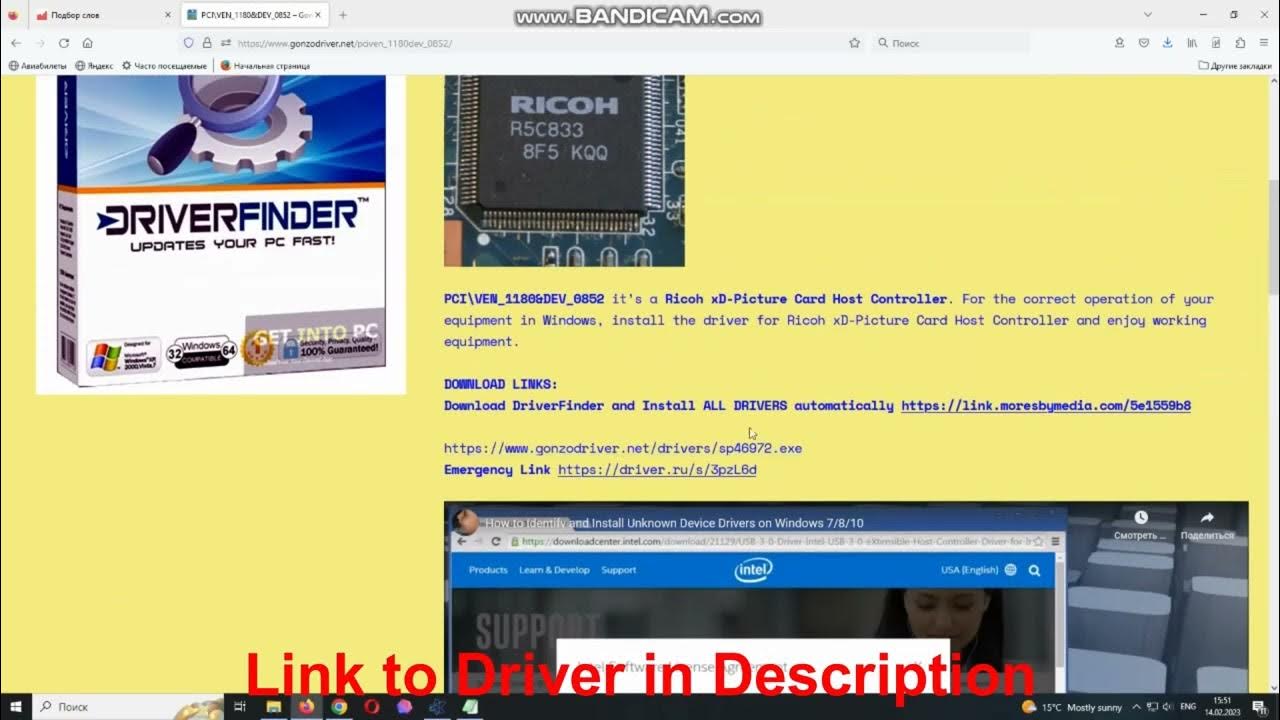Open the tracking protection shield icon

tap(188, 43)
